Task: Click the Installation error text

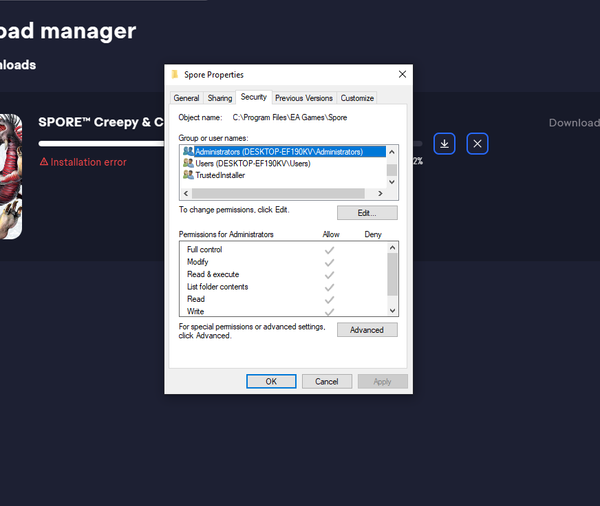Action: 88,162
